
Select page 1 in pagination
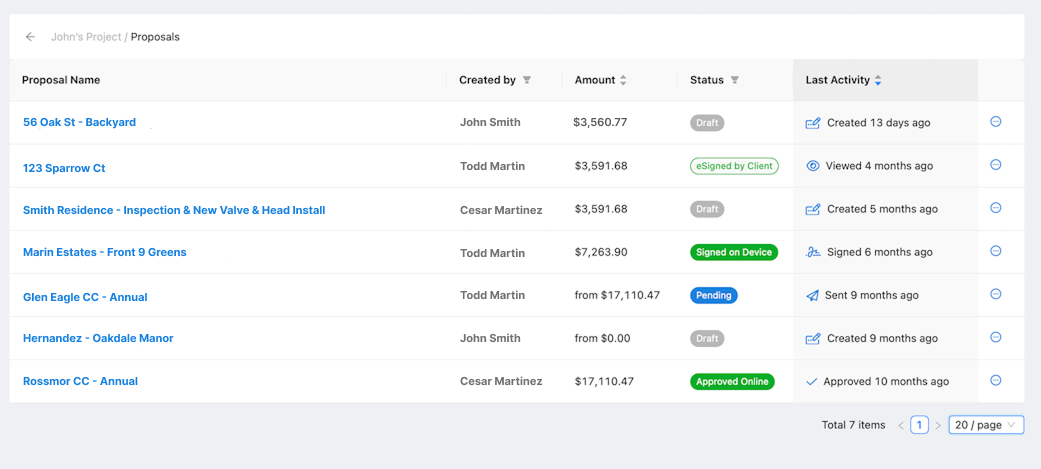pyautogui.click(x=920, y=425)
